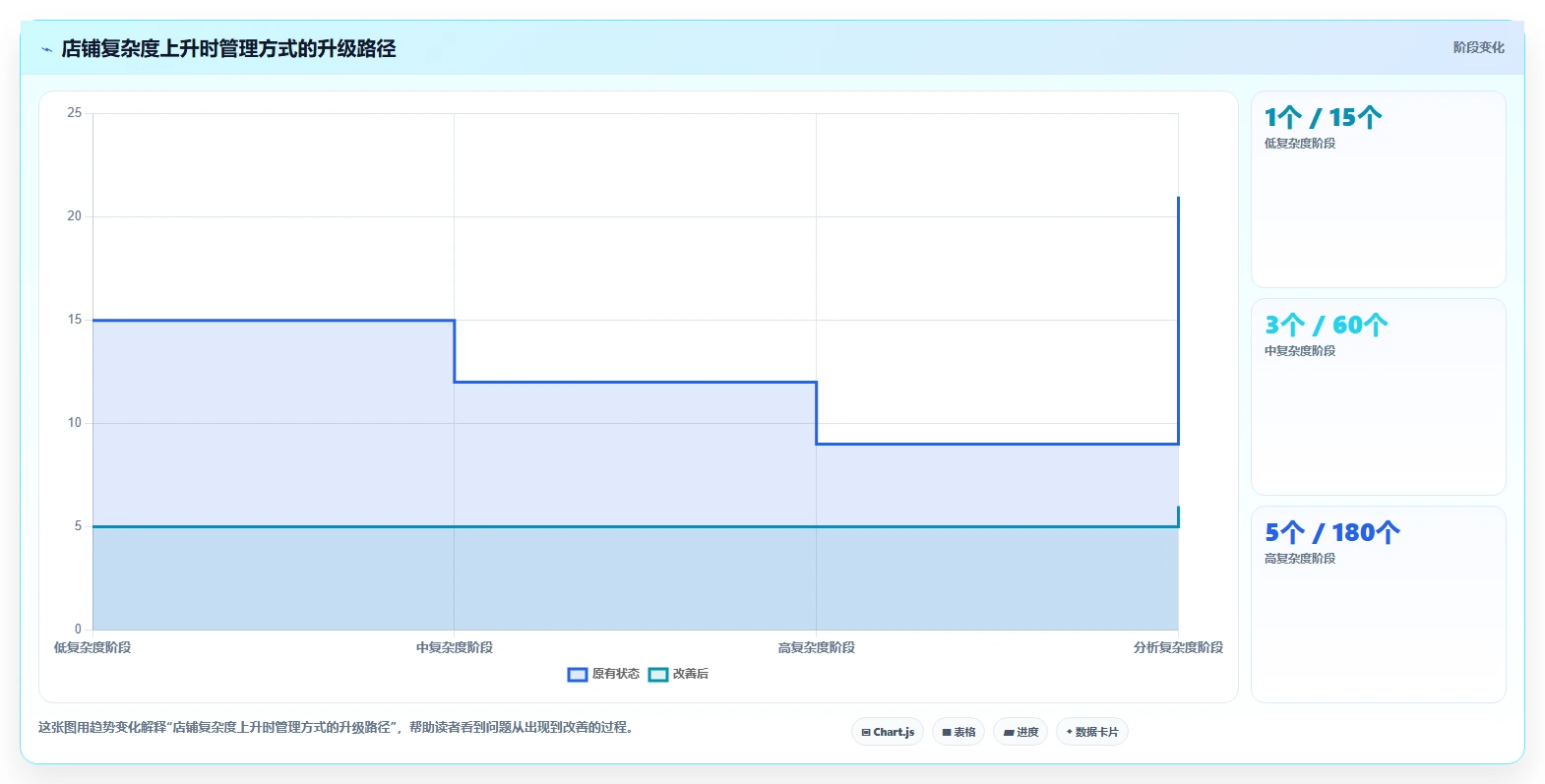Click the 高复杂度阶段 card caption under 5个 / 180个
Image resolution: width=1545 pixels, height=784 pixels.
1300,559
